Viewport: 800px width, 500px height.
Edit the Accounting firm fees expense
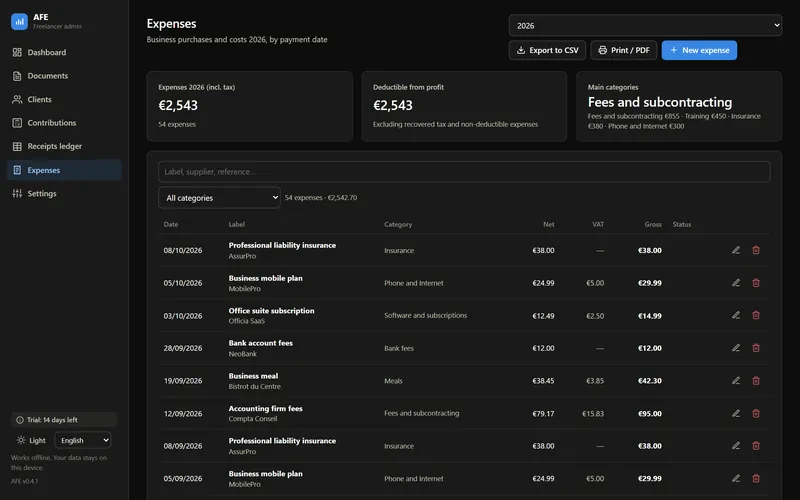pos(736,413)
